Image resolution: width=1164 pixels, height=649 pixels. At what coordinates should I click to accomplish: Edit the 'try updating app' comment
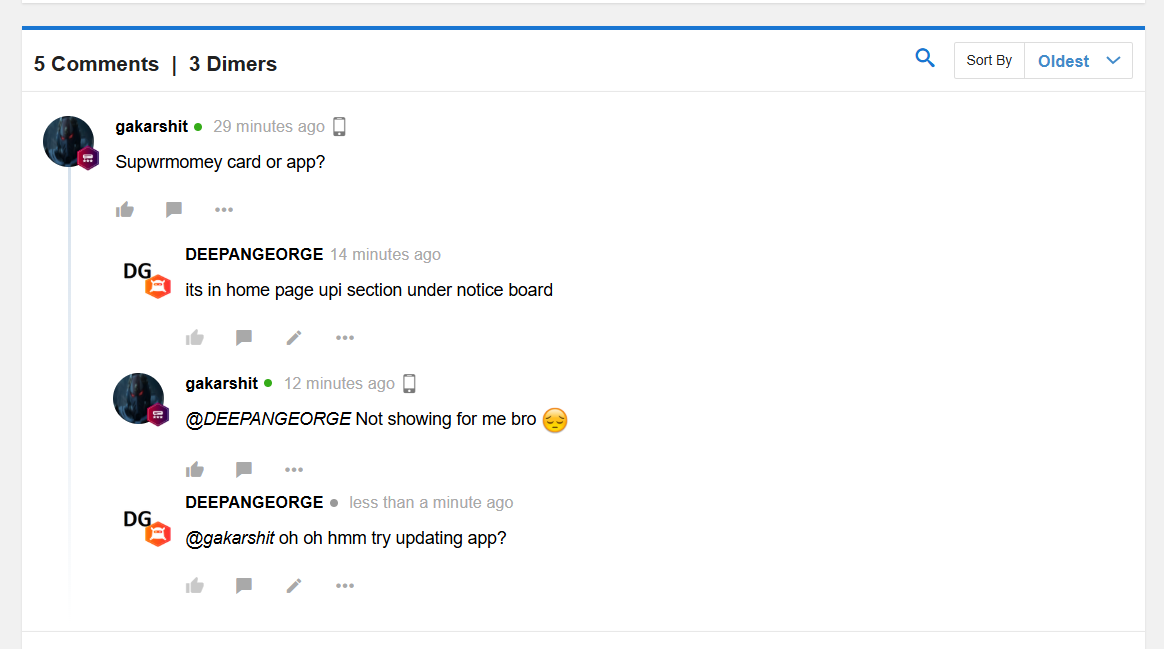click(294, 586)
